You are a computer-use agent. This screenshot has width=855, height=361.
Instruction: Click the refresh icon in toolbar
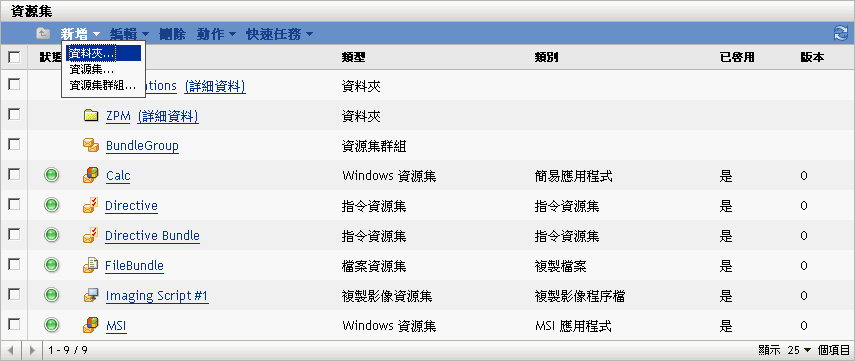pos(840,34)
